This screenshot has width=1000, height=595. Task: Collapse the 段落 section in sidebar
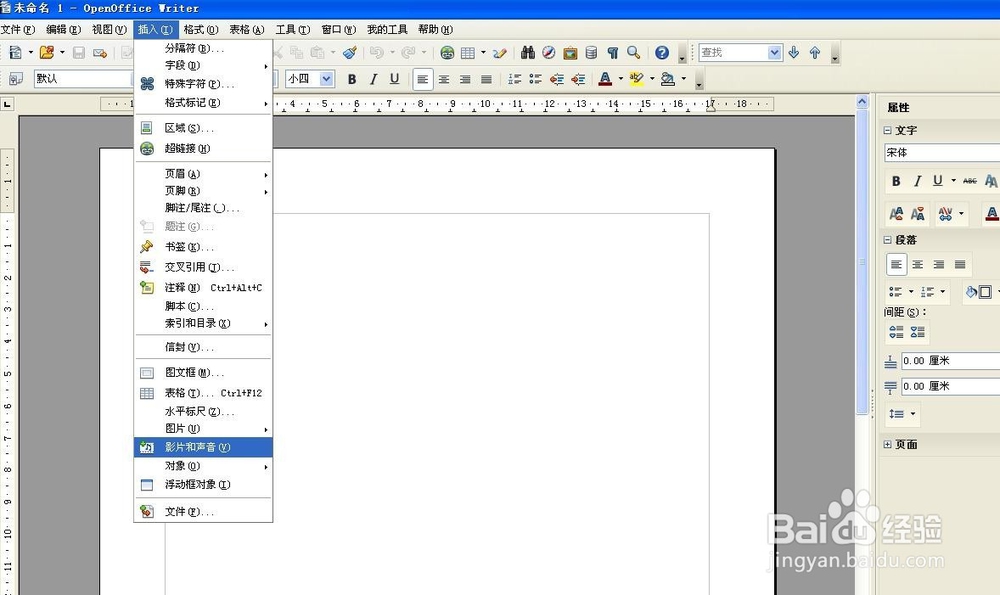[887, 240]
